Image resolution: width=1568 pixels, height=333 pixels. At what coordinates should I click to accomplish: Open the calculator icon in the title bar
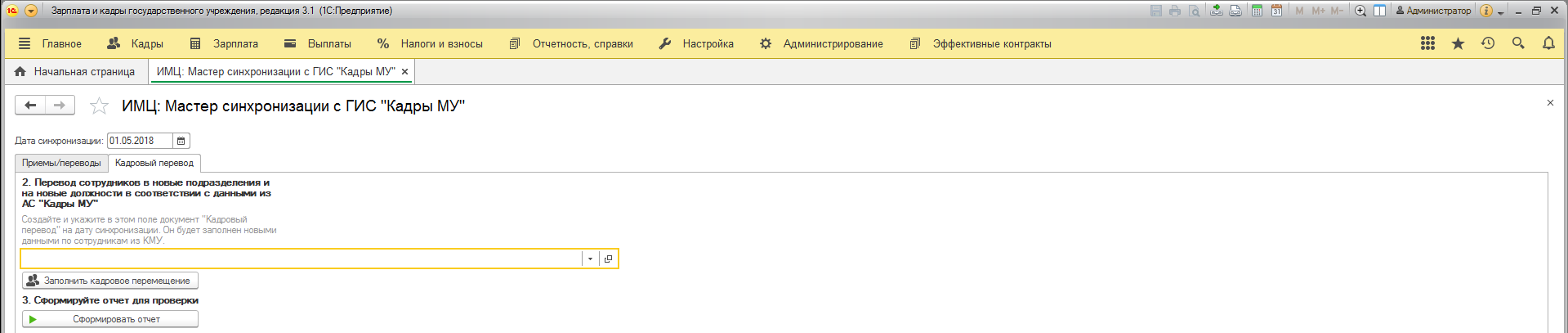[x=1258, y=11]
